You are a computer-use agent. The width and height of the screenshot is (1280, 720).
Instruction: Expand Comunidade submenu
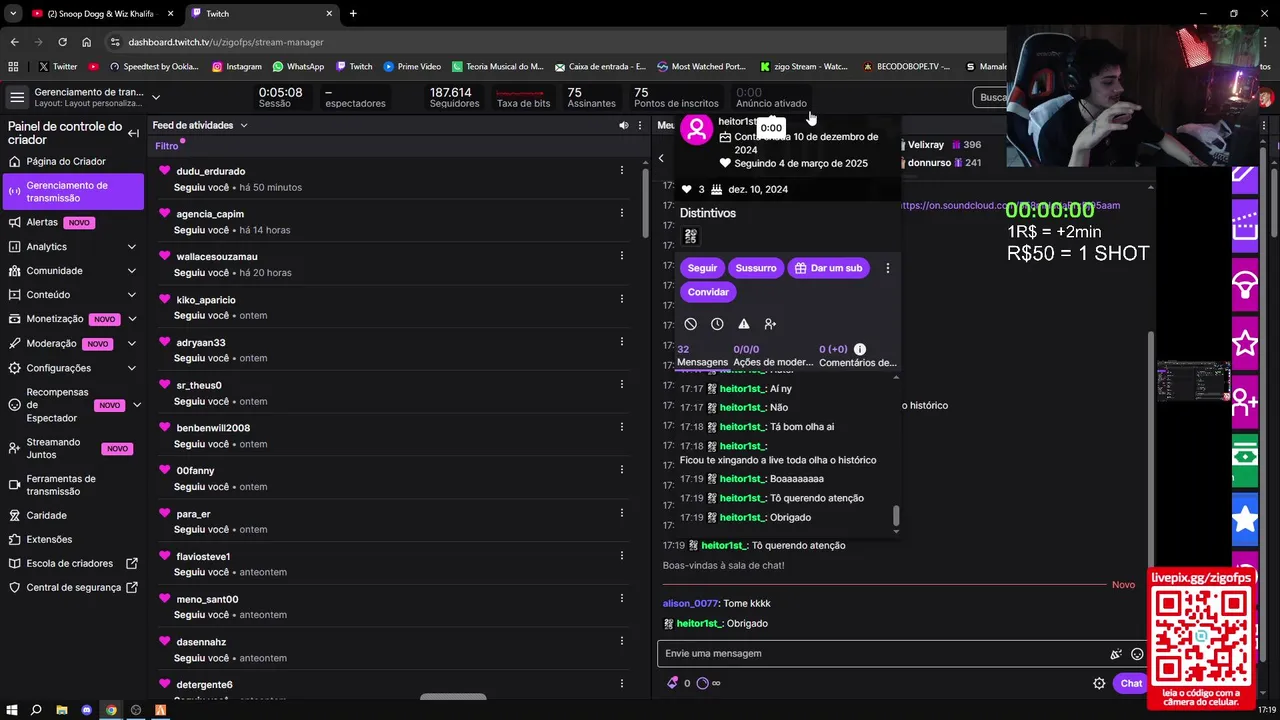pyautogui.click(x=131, y=271)
